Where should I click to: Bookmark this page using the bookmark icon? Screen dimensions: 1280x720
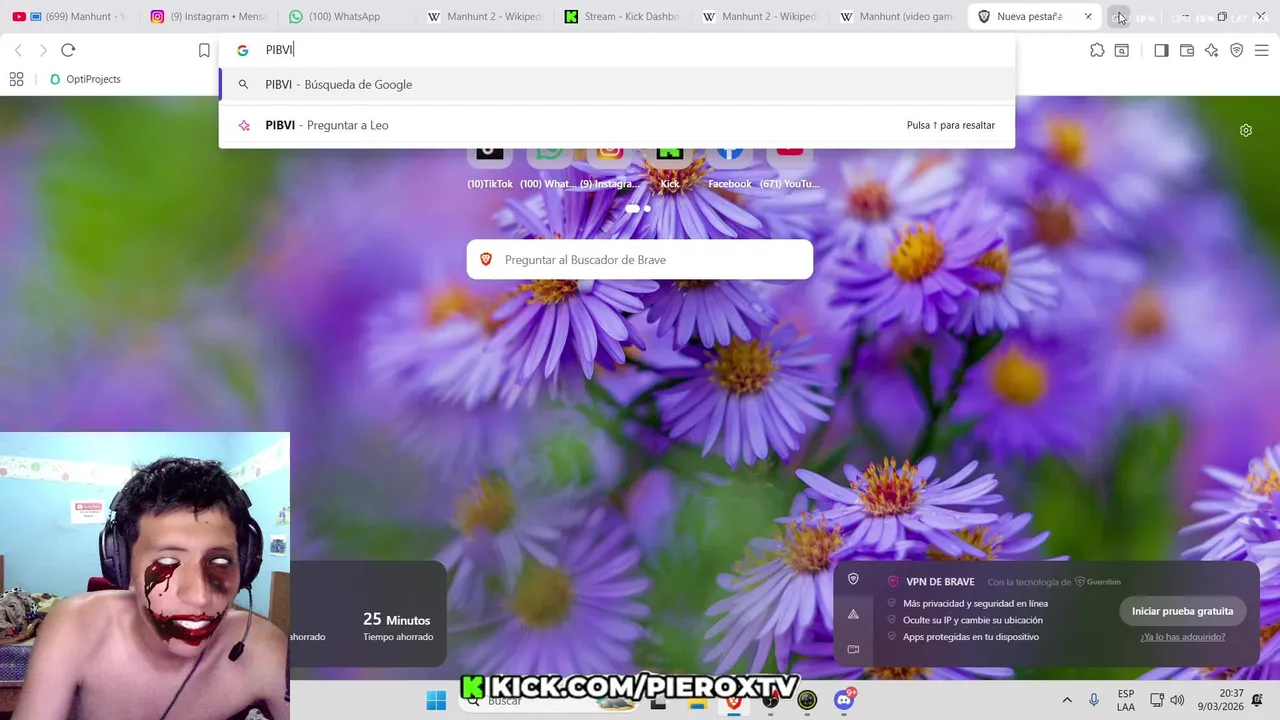(x=204, y=50)
